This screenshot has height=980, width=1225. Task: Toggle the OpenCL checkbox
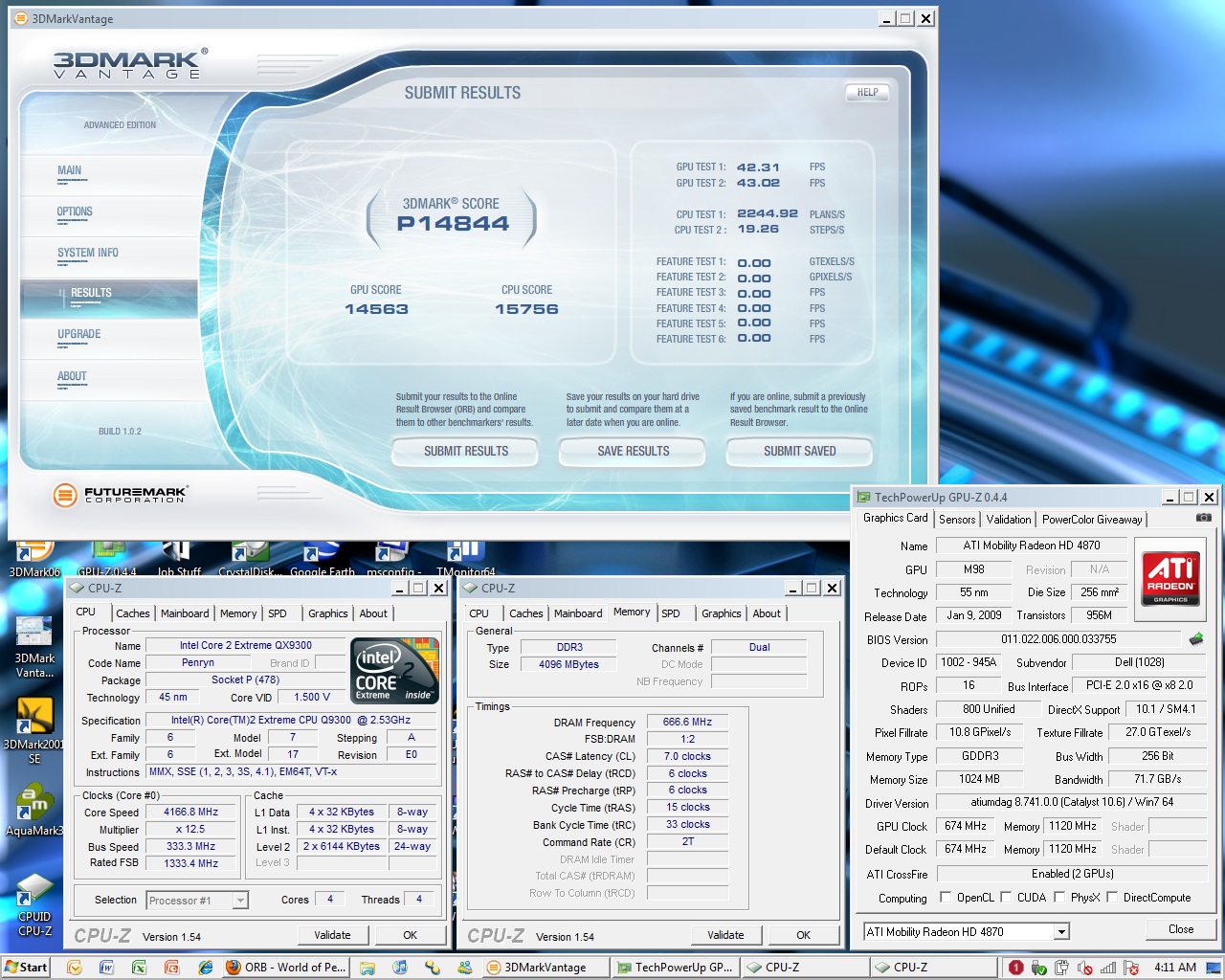(946, 898)
